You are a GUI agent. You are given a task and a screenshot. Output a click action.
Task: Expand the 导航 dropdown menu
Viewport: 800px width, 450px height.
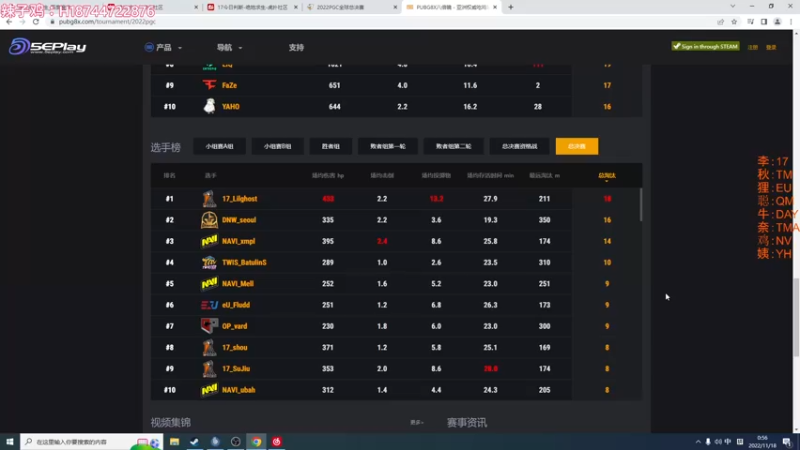click(x=229, y=47)
